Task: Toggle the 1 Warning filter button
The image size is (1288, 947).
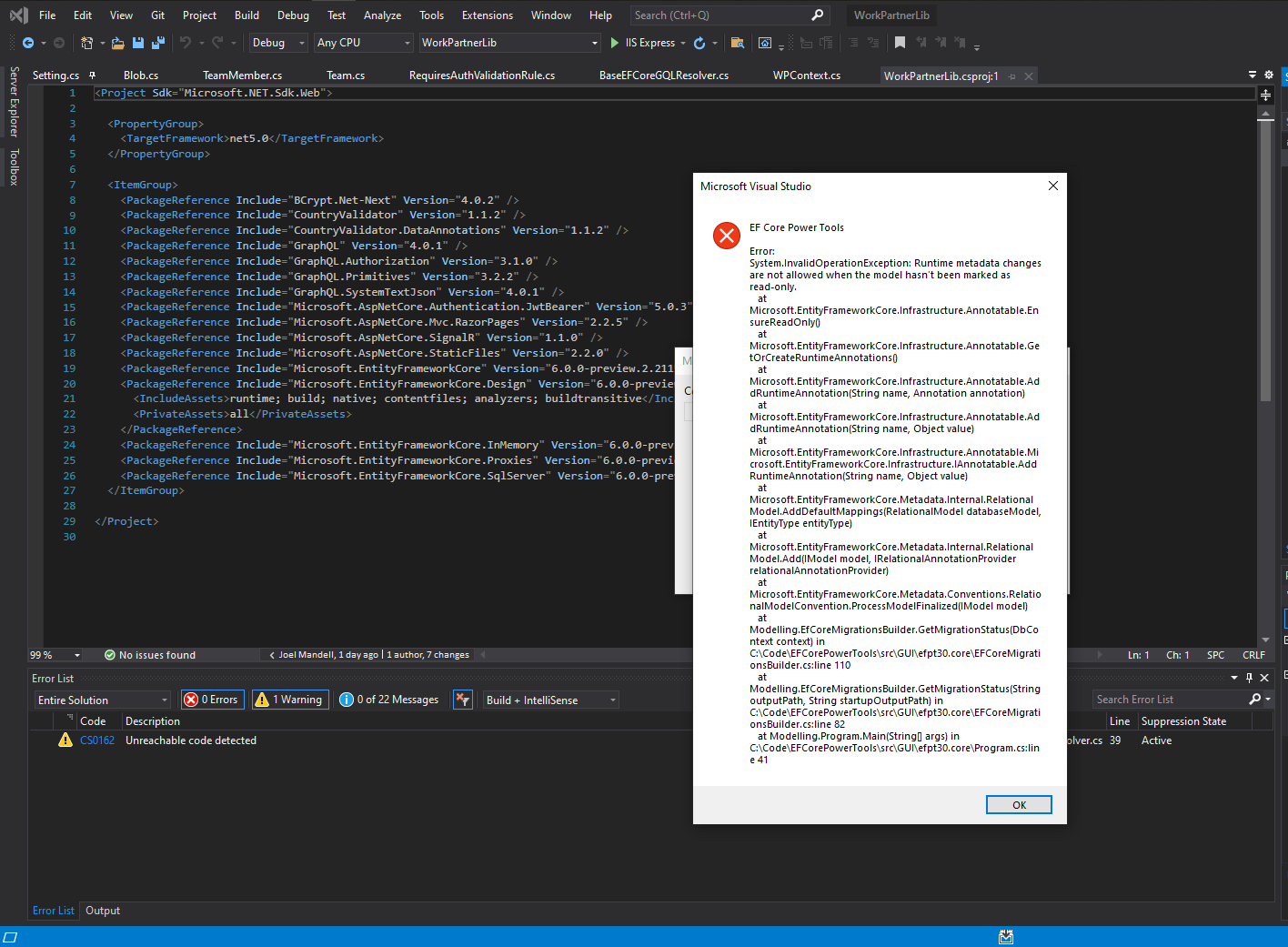Action: 289,699
